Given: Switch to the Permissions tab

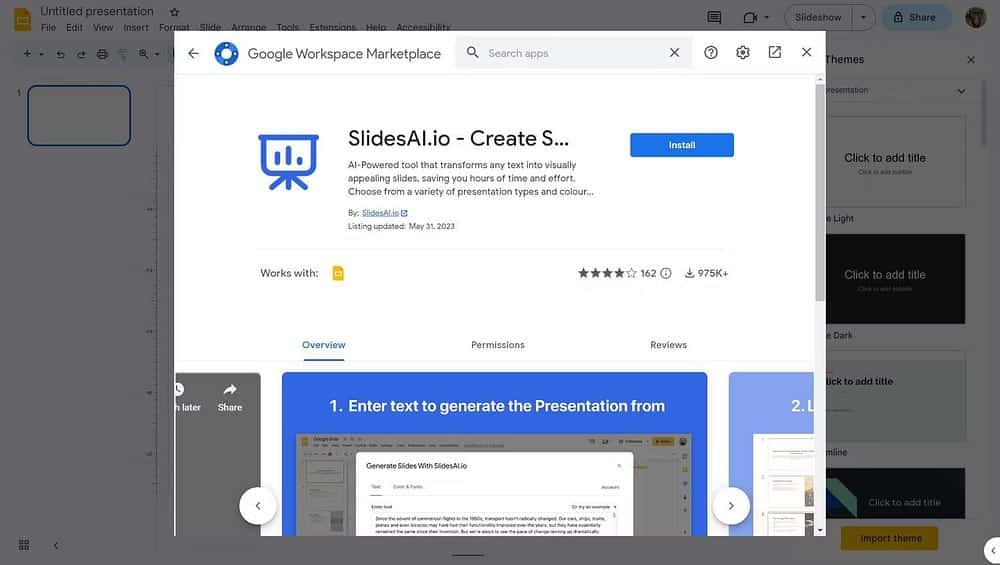Looking at the screenshot, I should tap(497, 344).
